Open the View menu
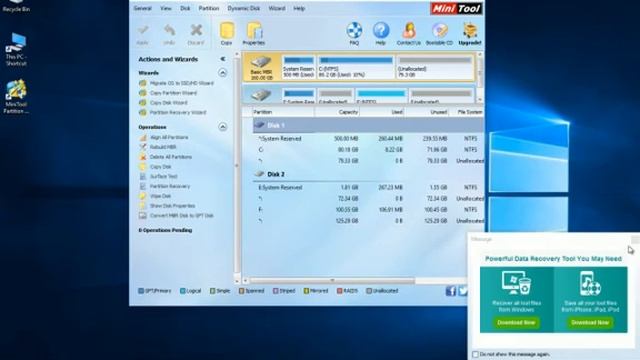The height and width of the screenshot is (360, 640). click(x=166, y=8)
